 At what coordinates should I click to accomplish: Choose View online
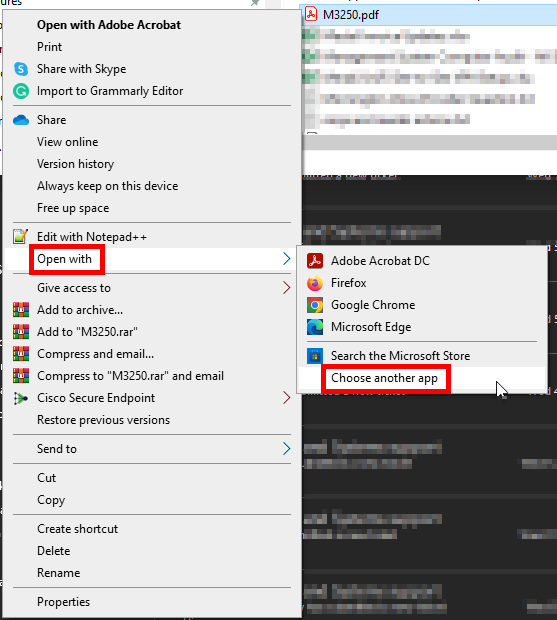point(153,142)
